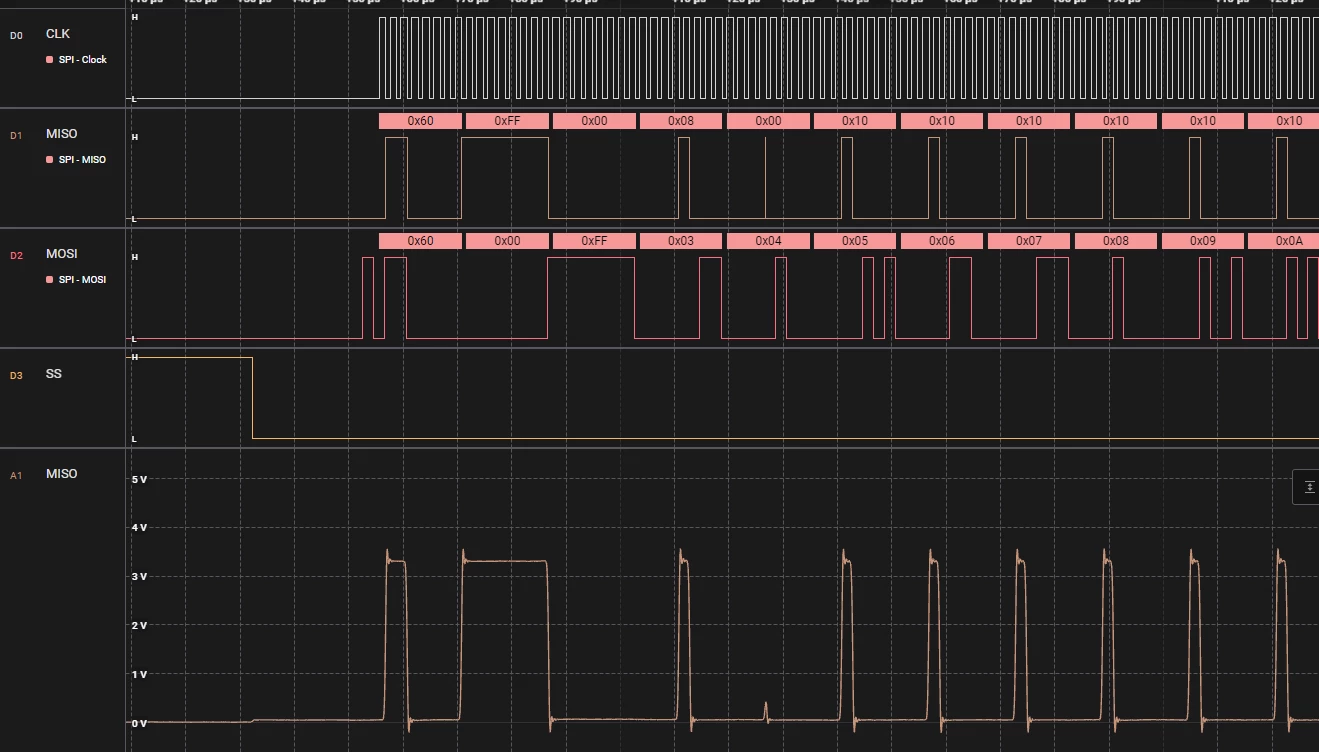Select the 0x08 decoded byte on MISO row
This screenshot has width=1319, height=752.
click(x=681, y=121)
